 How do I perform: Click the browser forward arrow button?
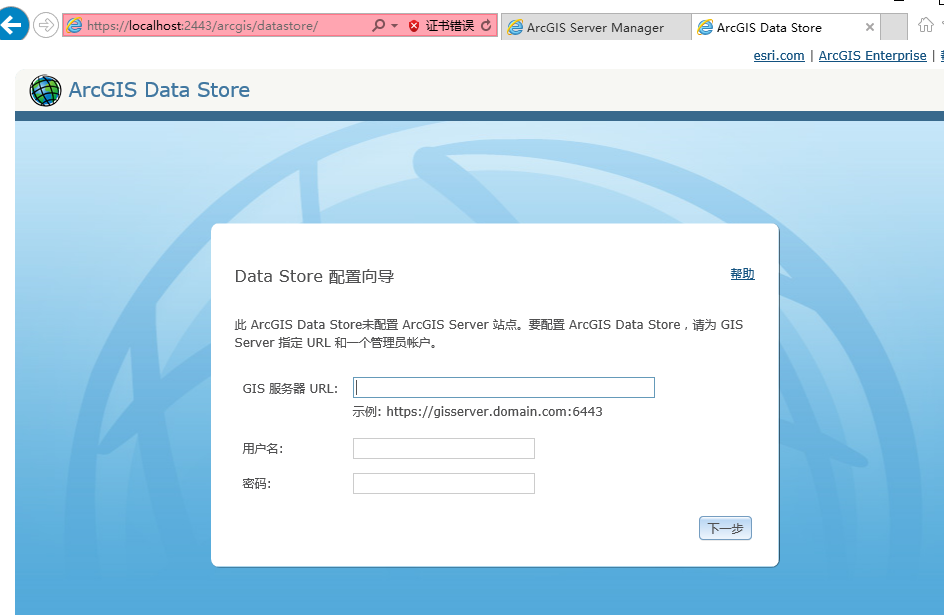[46, 25]
